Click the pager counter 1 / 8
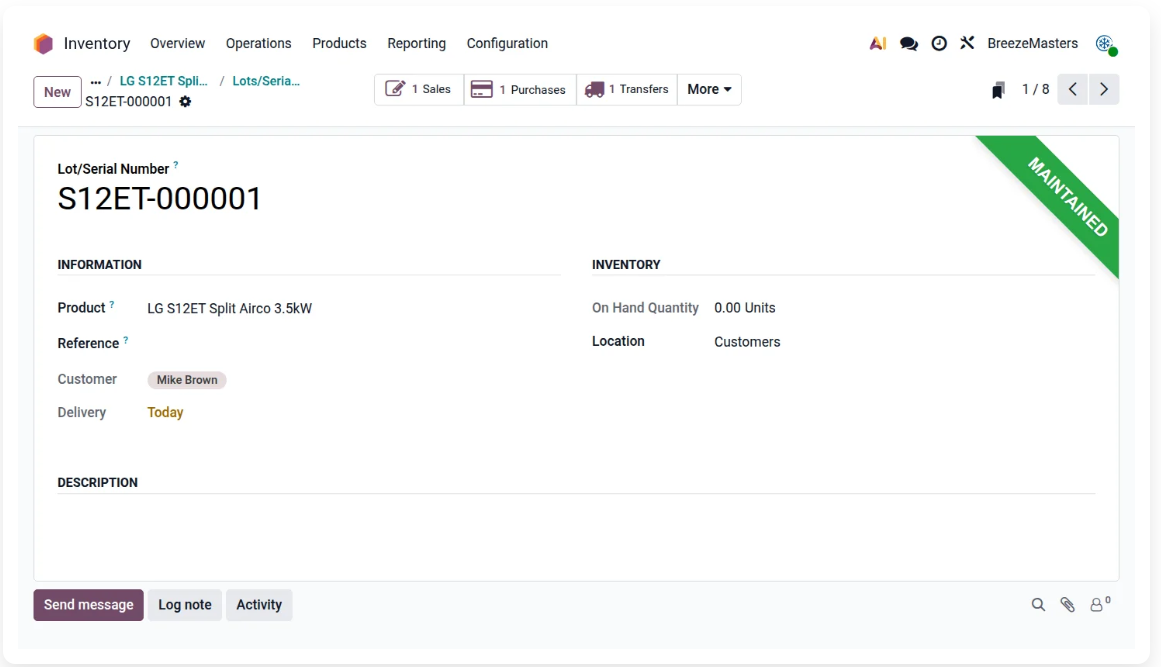This screenshot has height=667, width=1161. point(1035,90)
